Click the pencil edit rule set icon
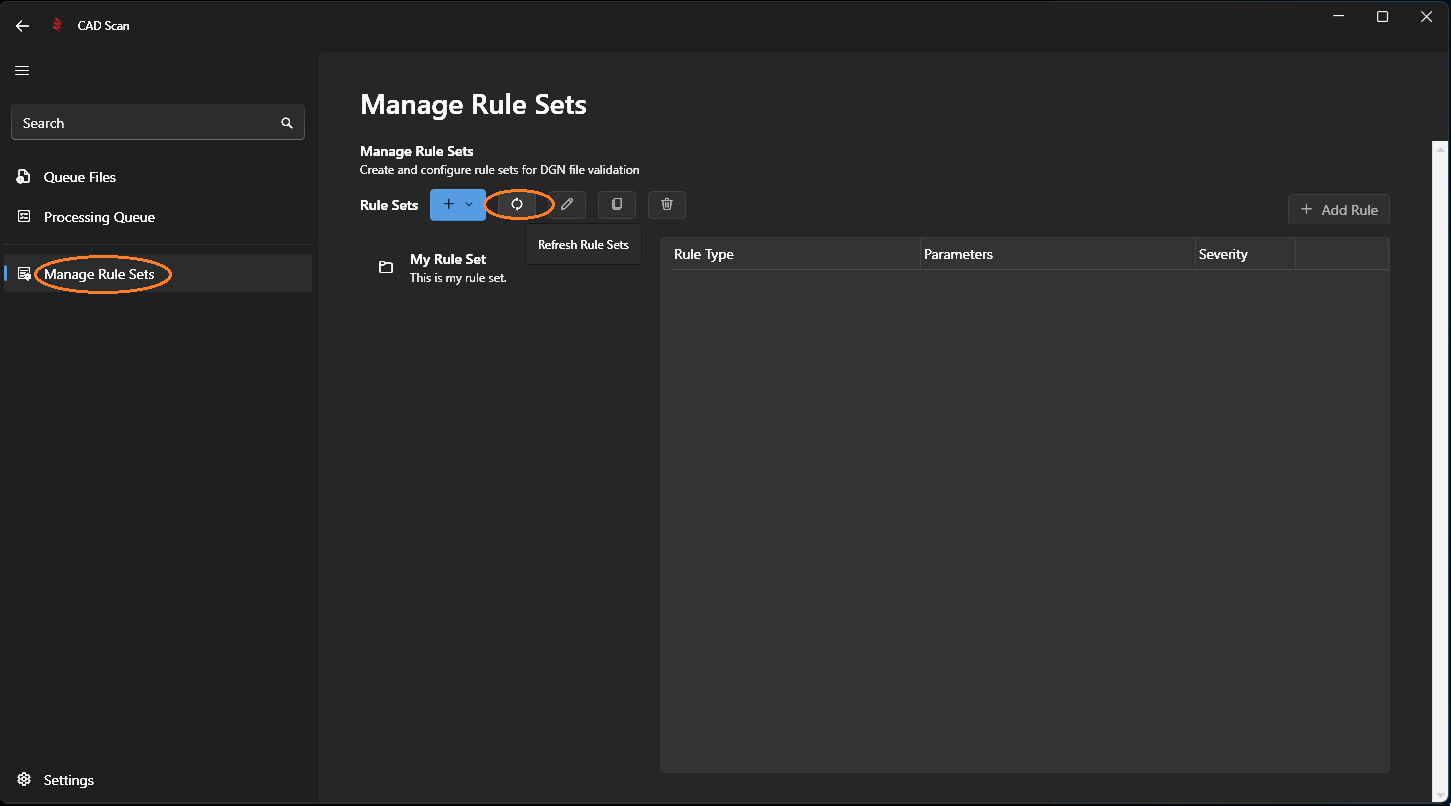 tap(567, 204)
